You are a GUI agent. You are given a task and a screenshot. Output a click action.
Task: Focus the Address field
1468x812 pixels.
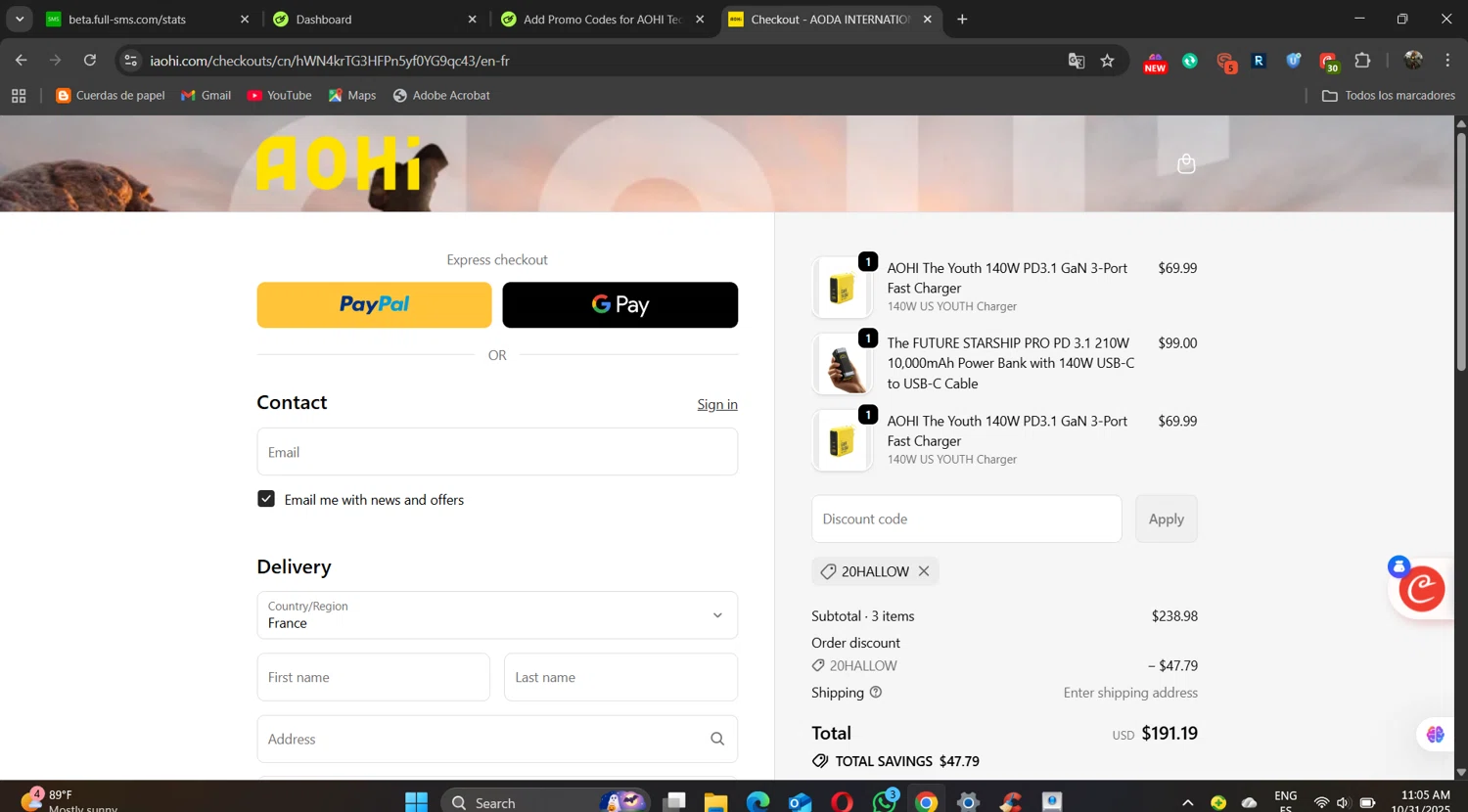click(x=497, y=740)
